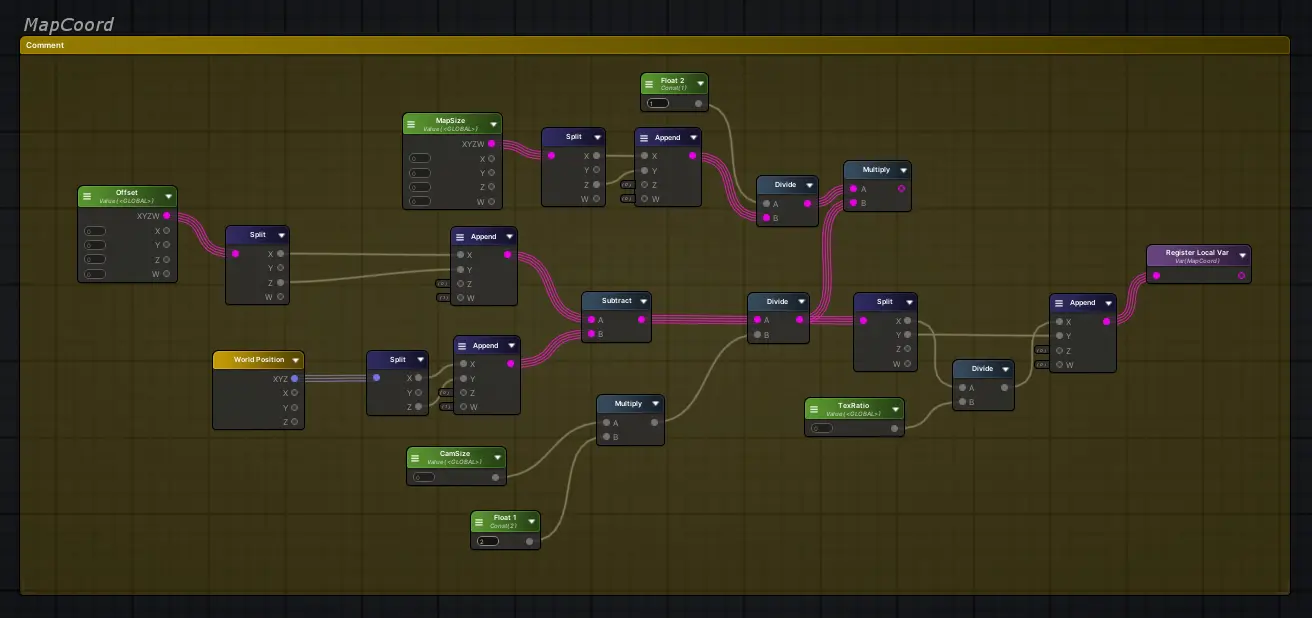Click the Float 1 constant value field
This screenshot has height=618, width=1312.
(488, 541)
